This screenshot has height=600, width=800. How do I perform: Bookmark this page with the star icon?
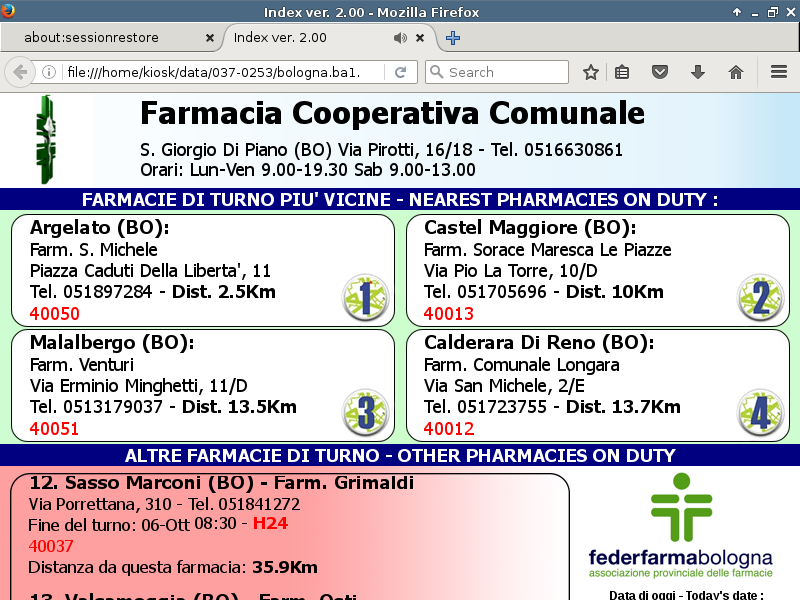click(591, 72)
